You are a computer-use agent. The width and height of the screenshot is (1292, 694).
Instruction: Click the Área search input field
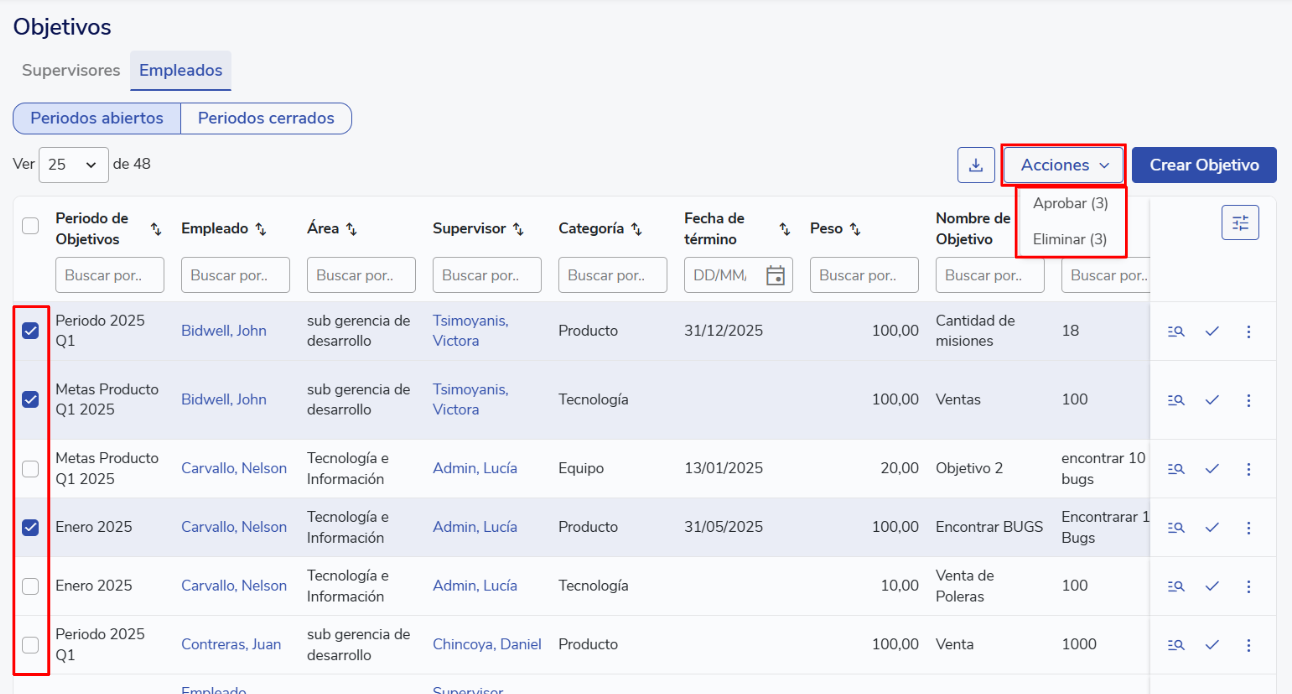pyautogui.click(x=361, y=275)
